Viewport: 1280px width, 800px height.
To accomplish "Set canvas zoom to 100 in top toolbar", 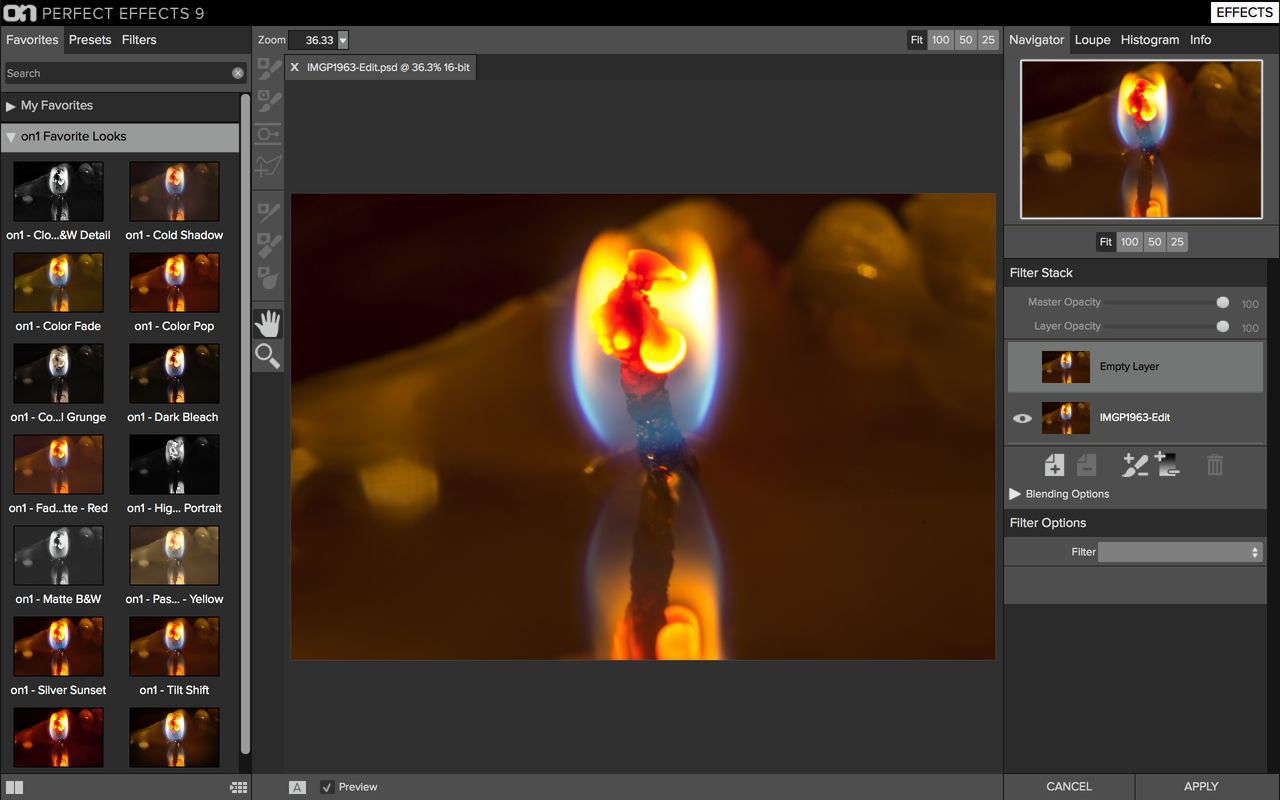I will 940,40.
